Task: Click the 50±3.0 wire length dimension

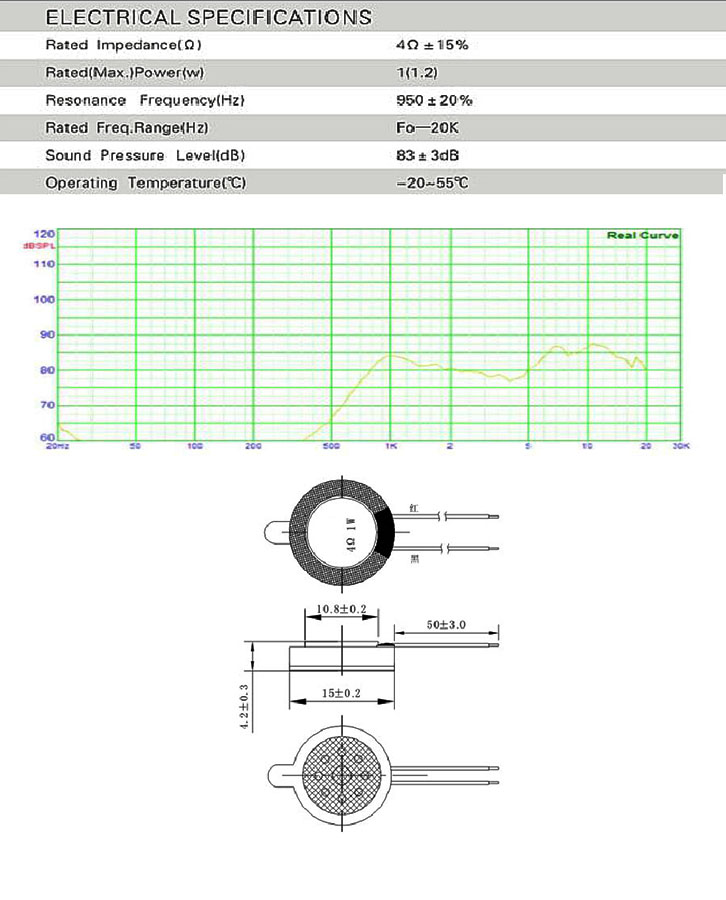Action: (446, 625)
